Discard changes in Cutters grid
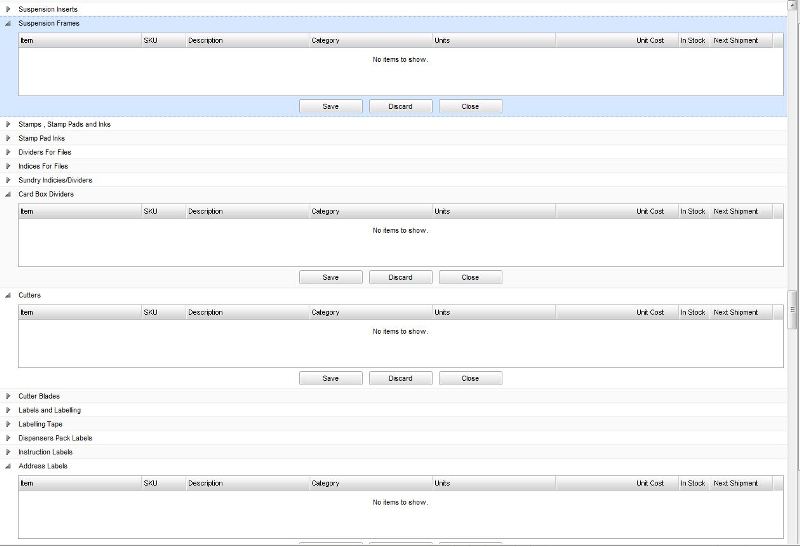The image size is (800, 547). tap(400, 378)
